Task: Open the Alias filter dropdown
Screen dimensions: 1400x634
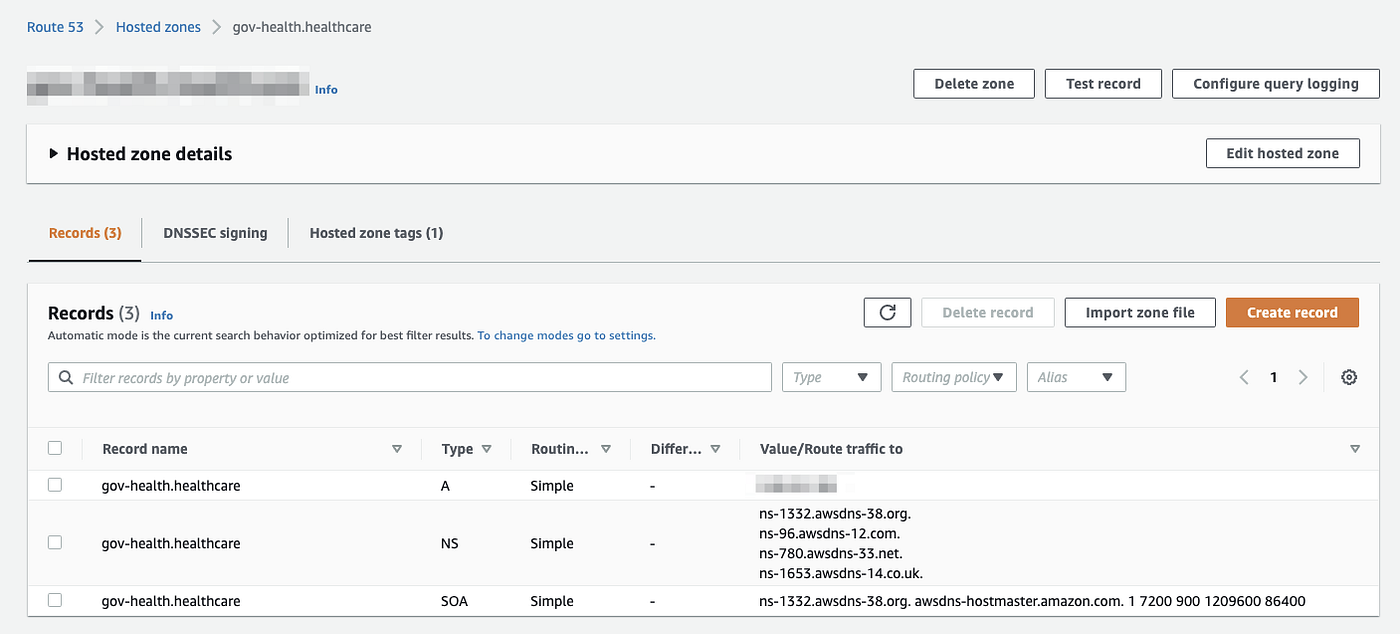Action: [x=1076, y=377]
